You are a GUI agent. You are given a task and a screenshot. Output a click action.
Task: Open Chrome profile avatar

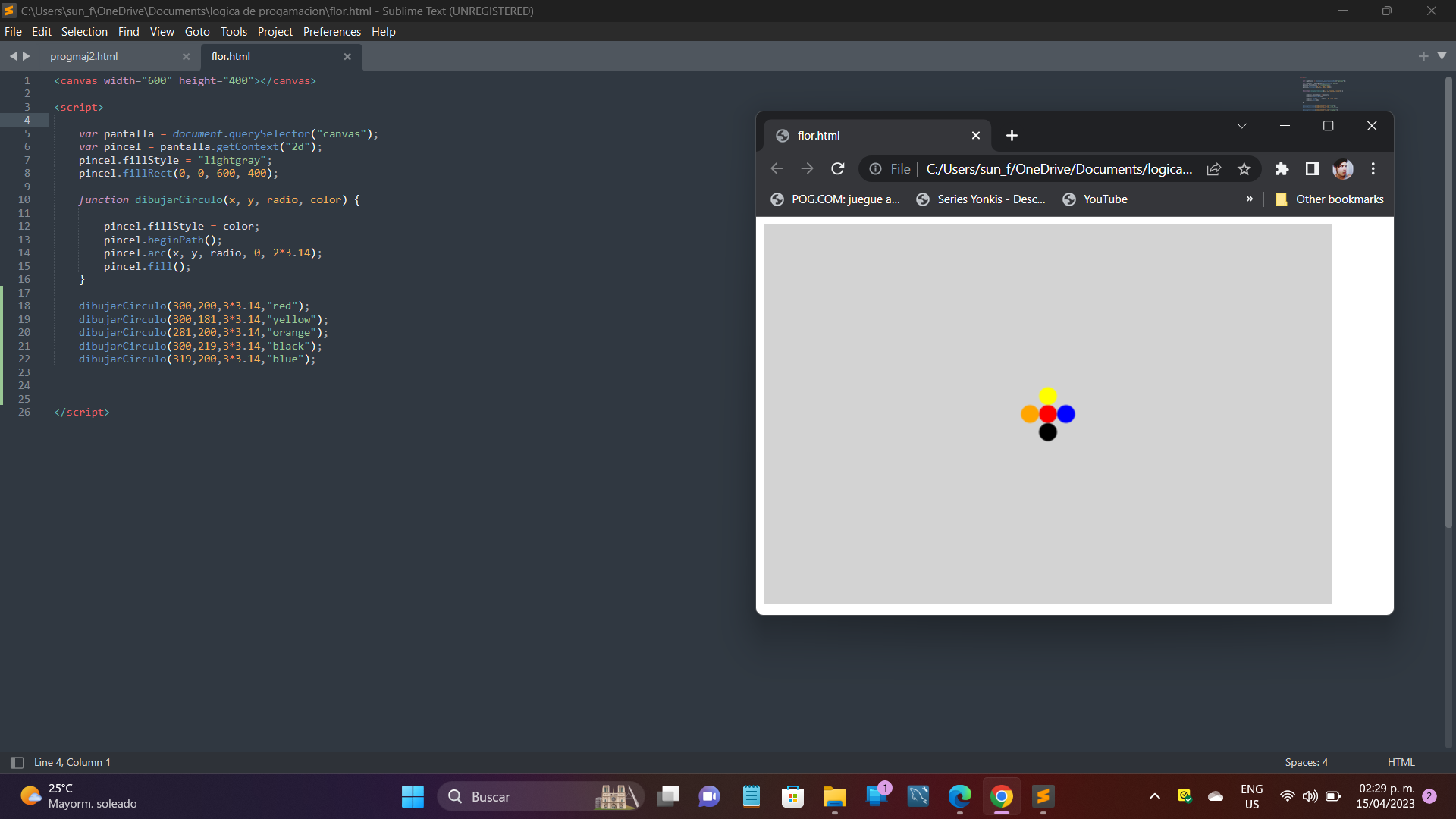tap(1343, 169)
